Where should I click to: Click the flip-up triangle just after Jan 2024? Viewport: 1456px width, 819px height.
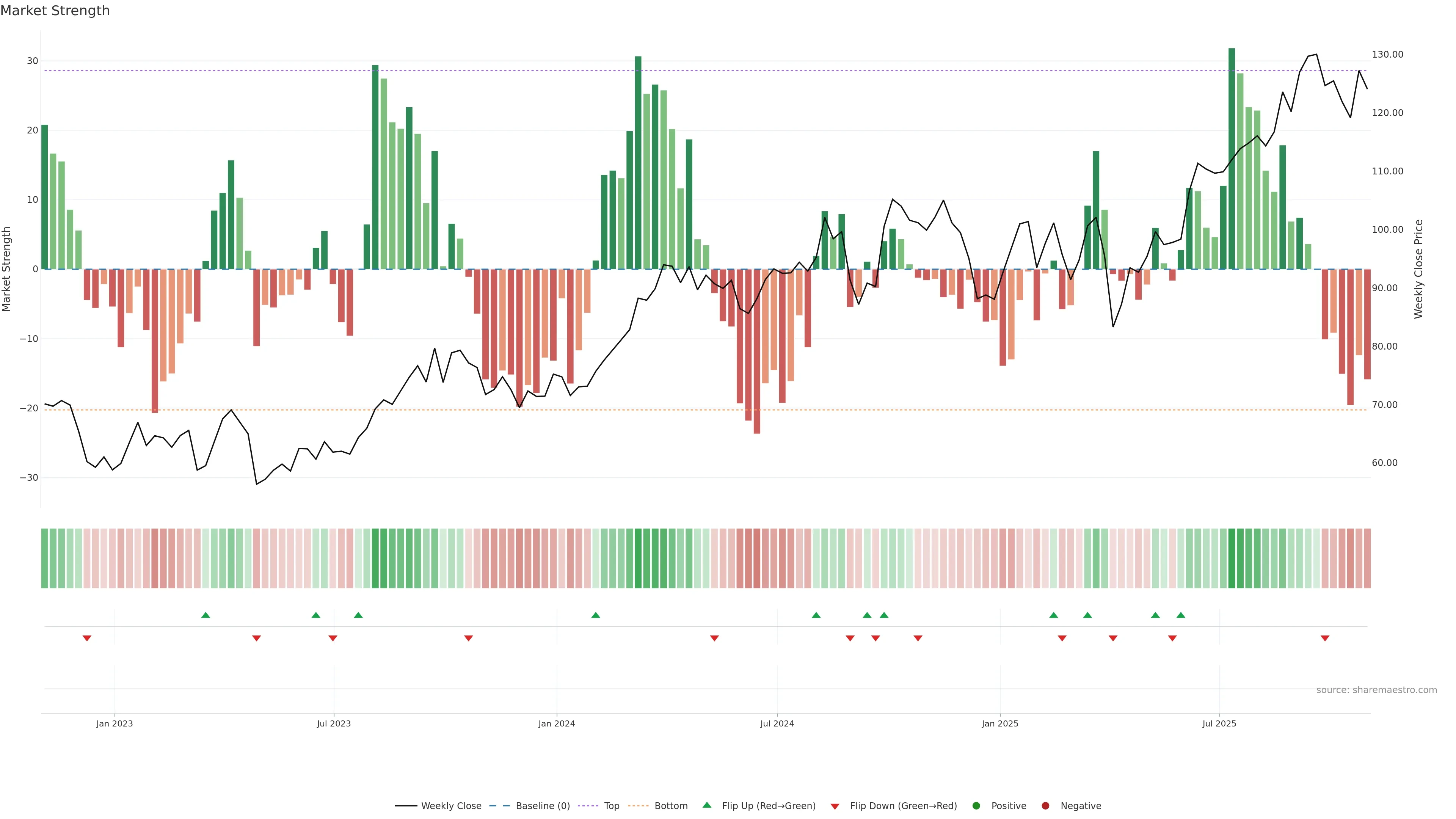596,615
